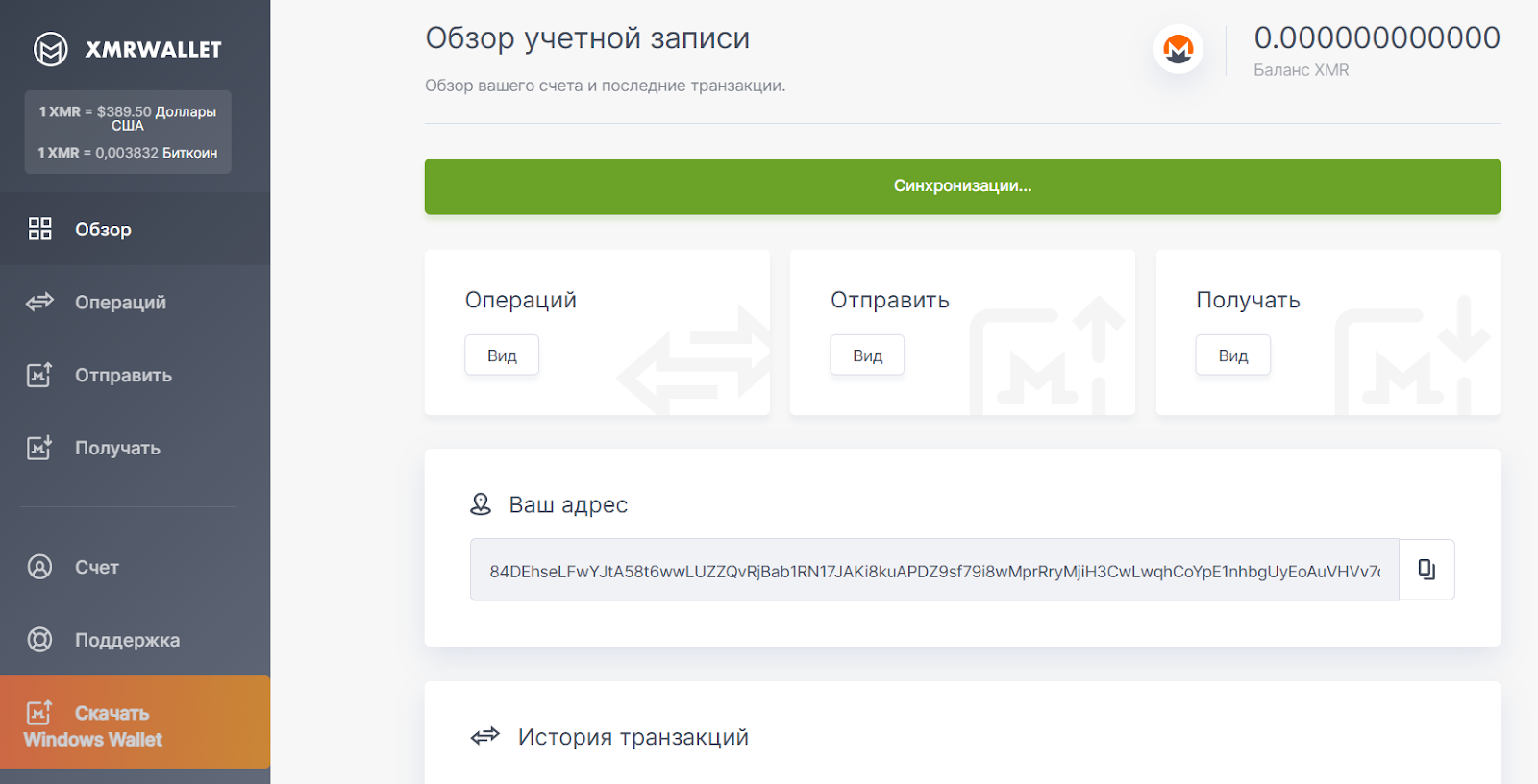Click the Получать card title
The image size is (1538, 784).
(x=1248, y=301)
